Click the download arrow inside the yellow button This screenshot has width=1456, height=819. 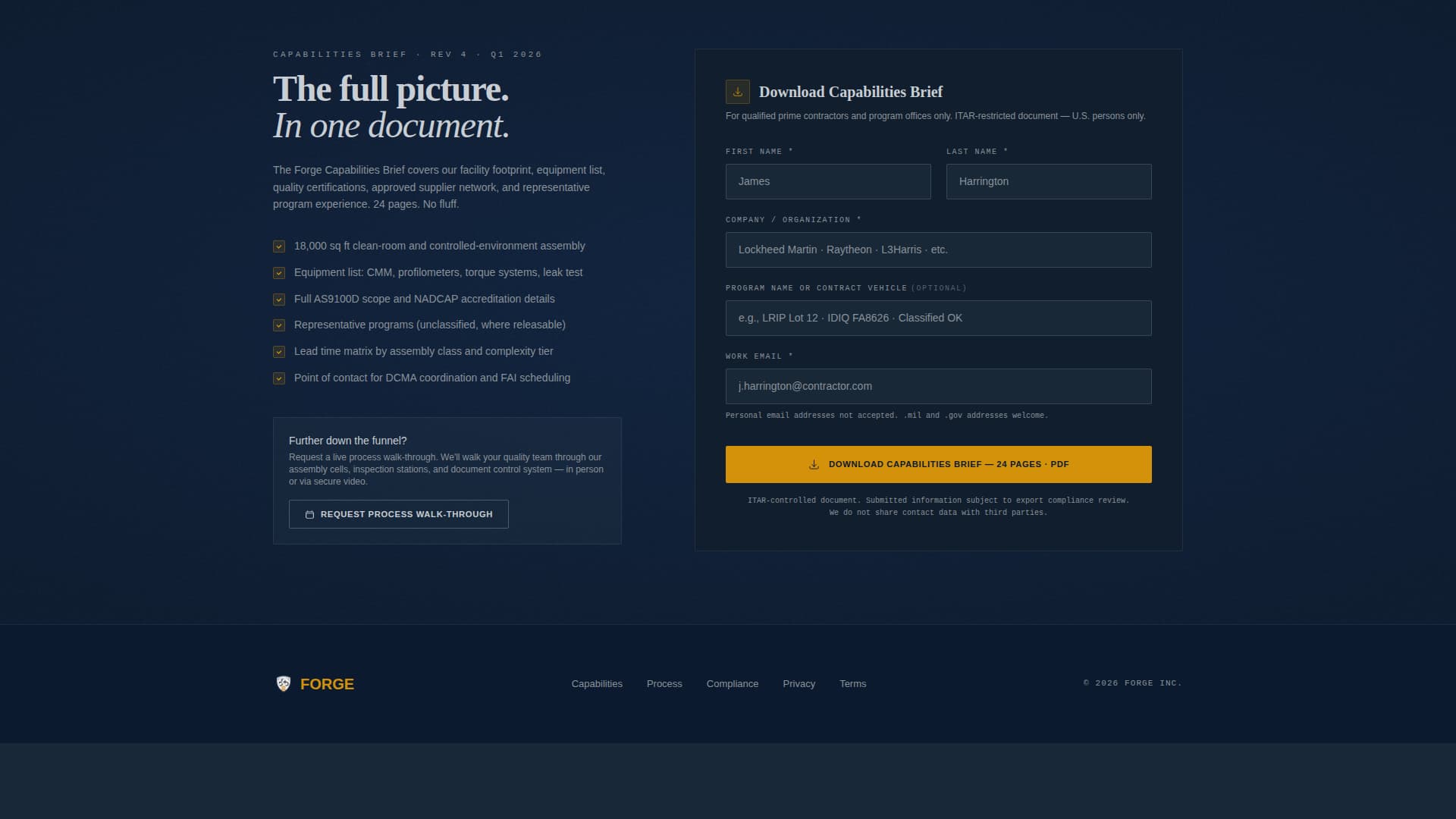point(813,463)
